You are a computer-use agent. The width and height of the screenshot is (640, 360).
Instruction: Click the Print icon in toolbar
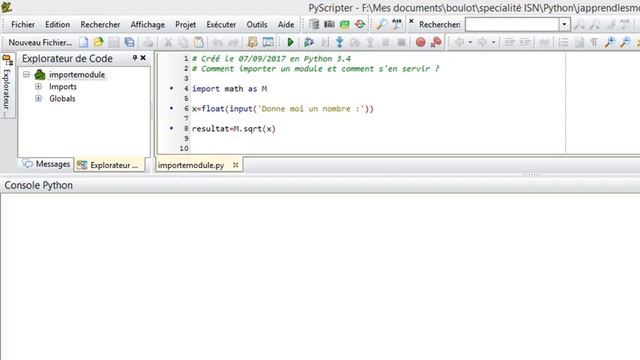pyautogui.click(x=148, y=42)
